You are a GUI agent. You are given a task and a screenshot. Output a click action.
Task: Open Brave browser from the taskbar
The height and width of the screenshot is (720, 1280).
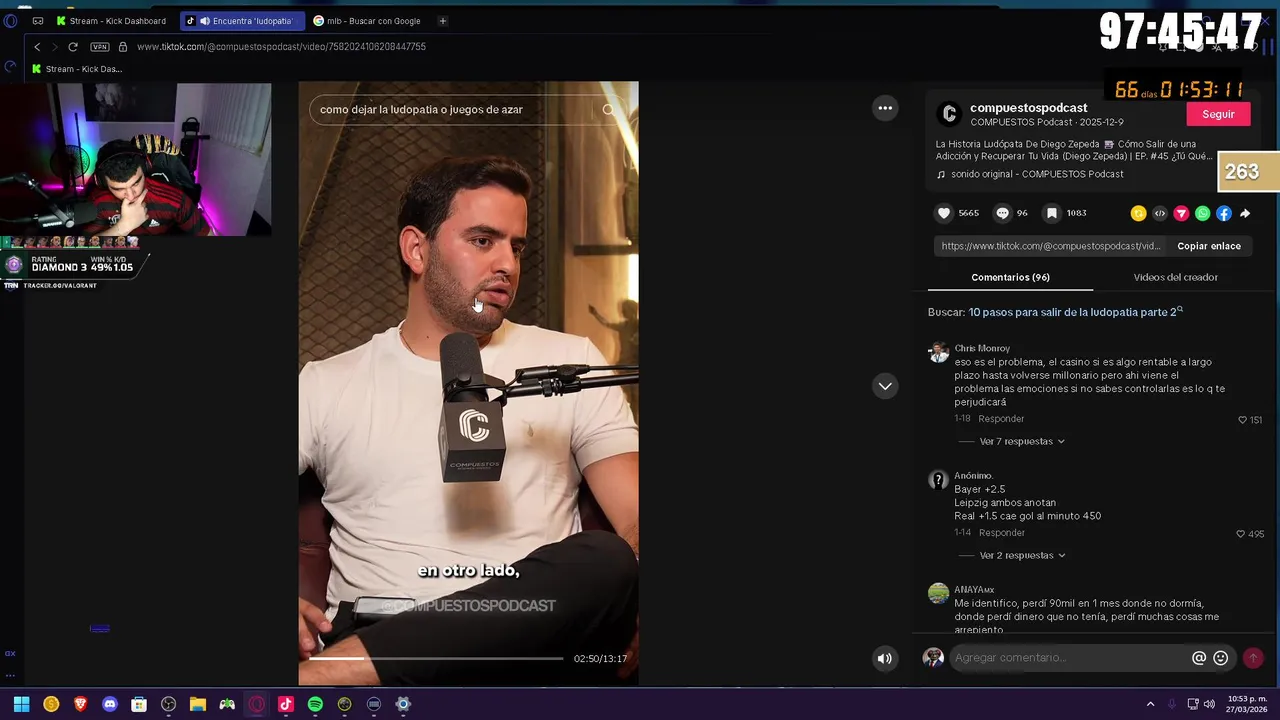point(81,705)
